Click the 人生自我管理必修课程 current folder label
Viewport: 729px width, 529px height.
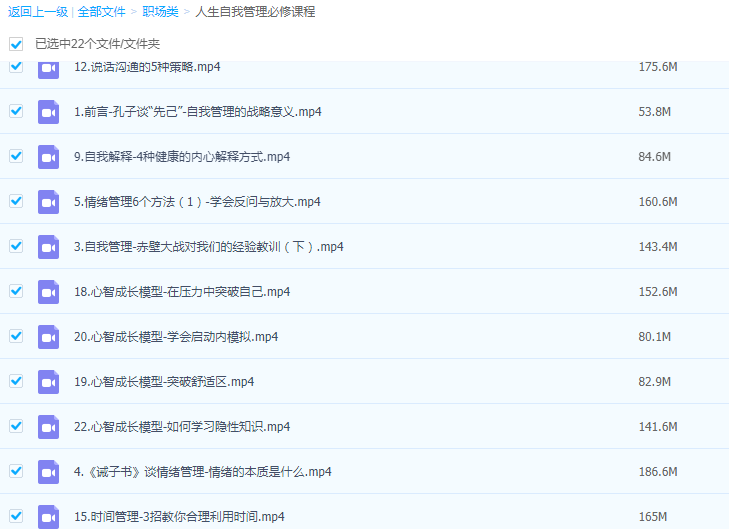254,12
